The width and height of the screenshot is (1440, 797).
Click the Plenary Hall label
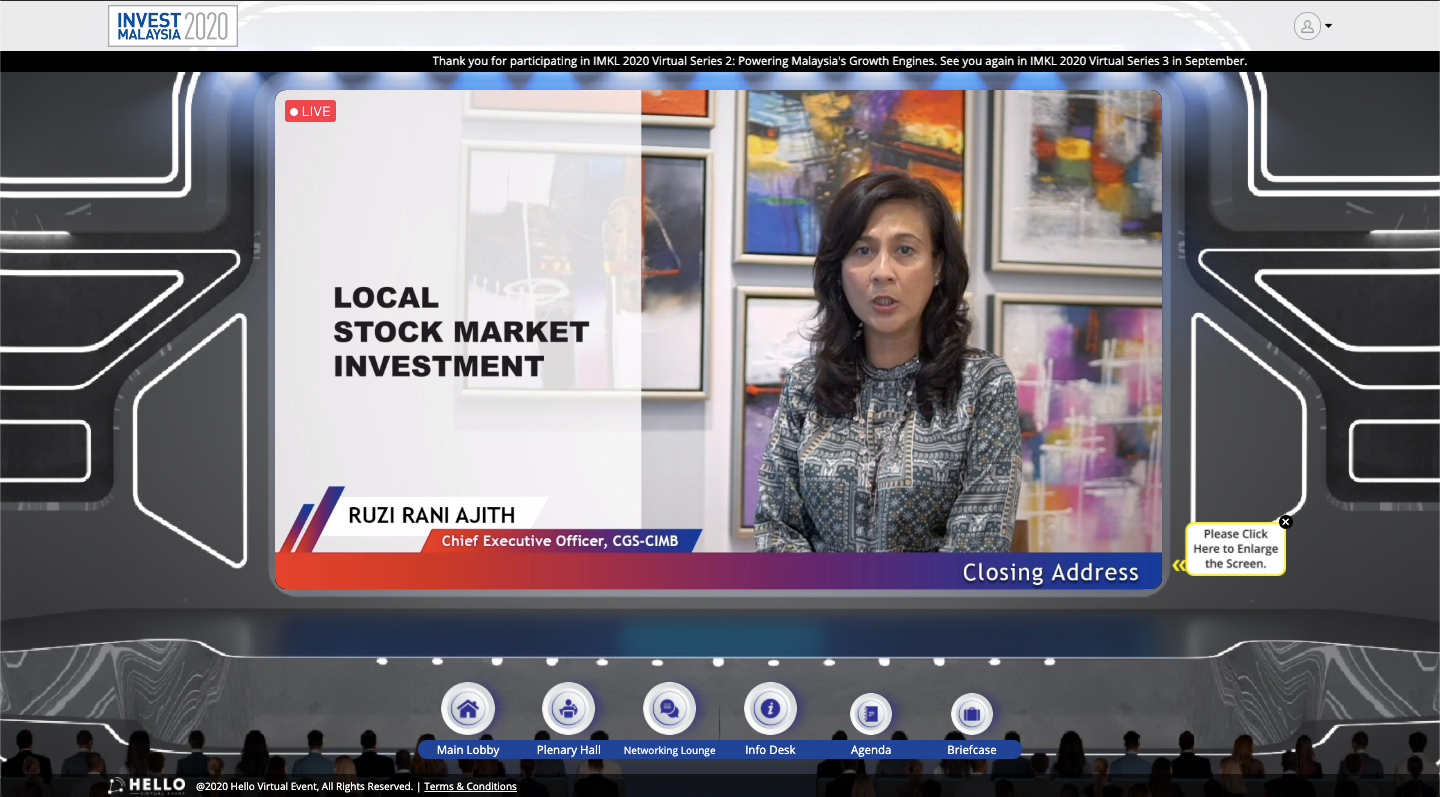coord(569,750)
